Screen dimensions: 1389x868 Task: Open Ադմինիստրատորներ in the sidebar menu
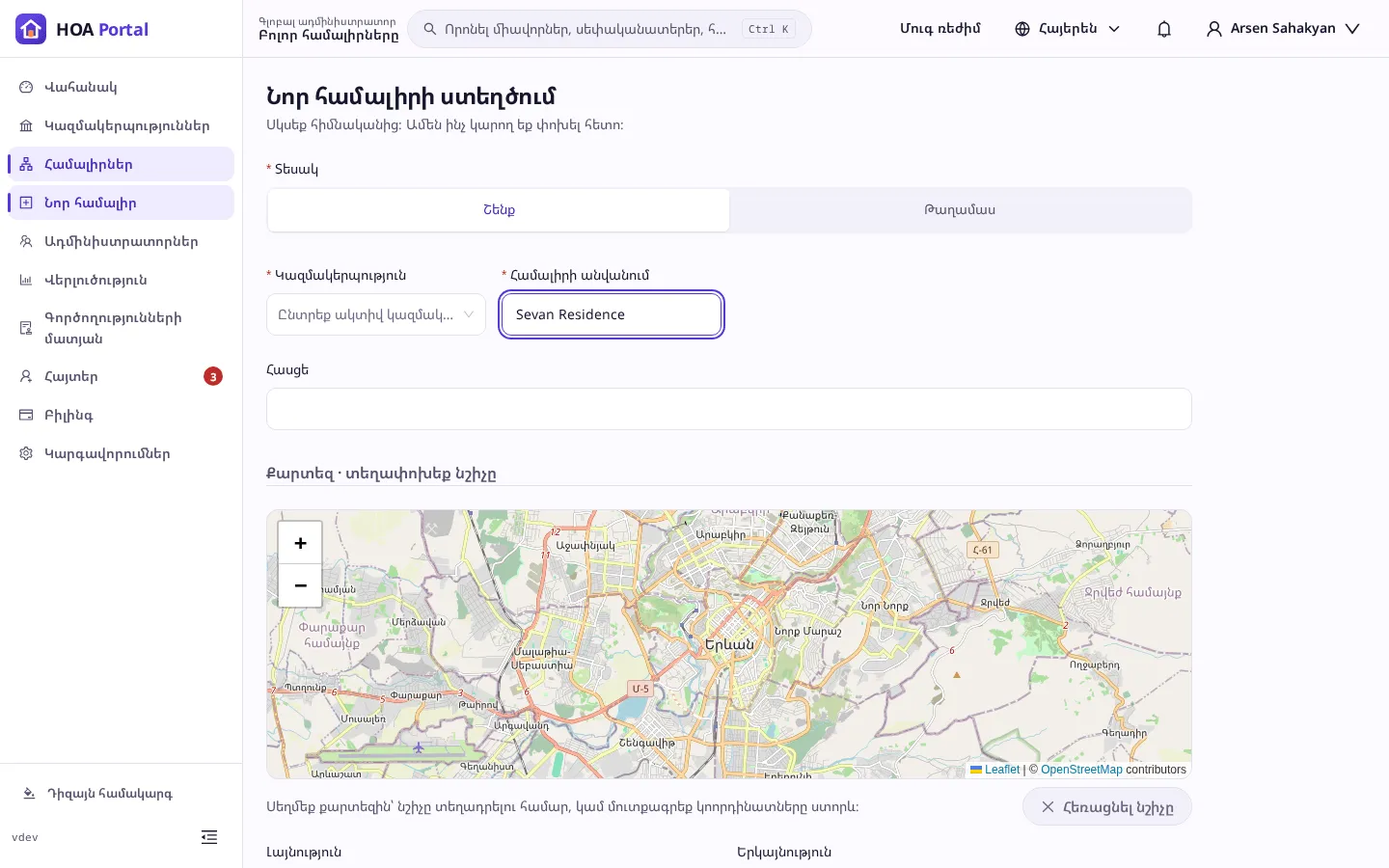(121, 241)
